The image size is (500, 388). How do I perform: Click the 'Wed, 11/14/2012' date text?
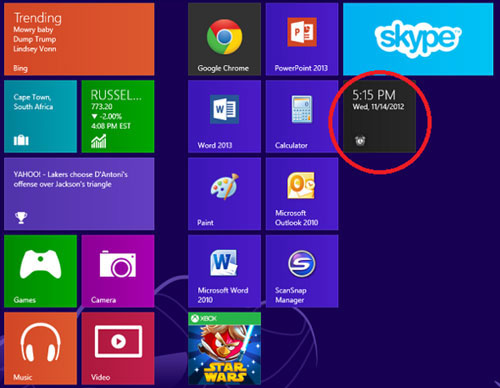tap(378, 107)
